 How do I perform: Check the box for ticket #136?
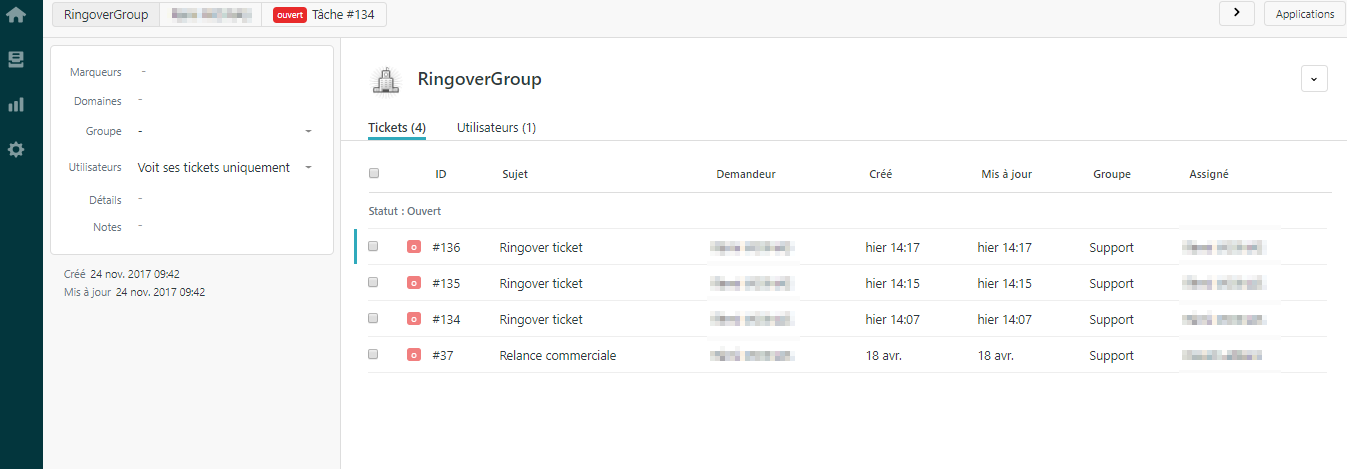(374, 246)
